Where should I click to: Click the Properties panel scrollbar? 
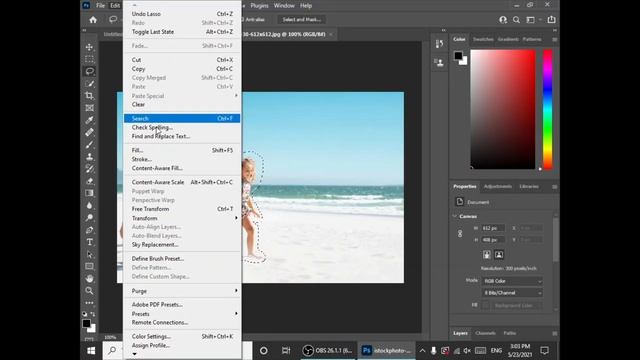pyautogui.click(x=556, y=241)
